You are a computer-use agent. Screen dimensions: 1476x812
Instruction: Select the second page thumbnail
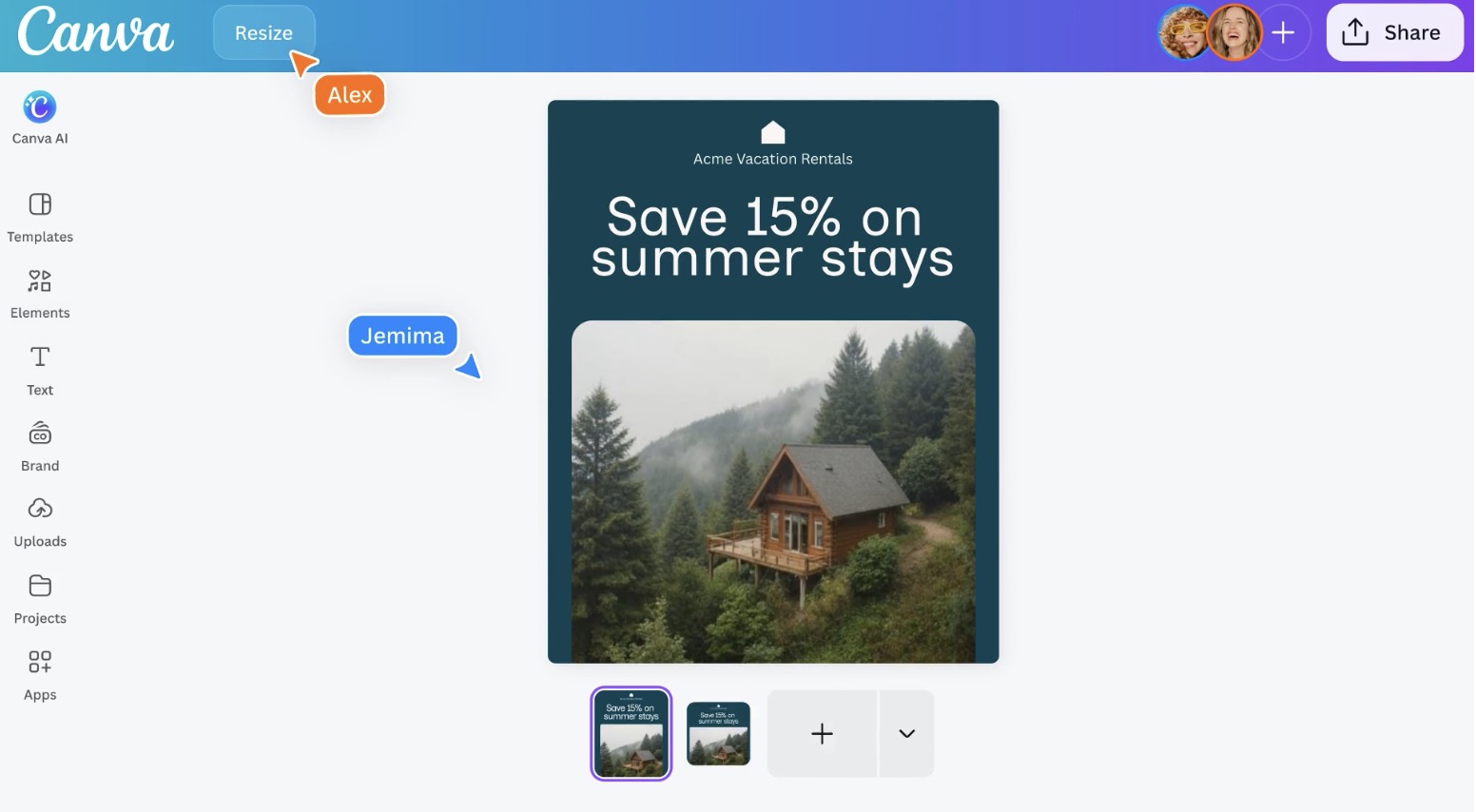point(718,733)
